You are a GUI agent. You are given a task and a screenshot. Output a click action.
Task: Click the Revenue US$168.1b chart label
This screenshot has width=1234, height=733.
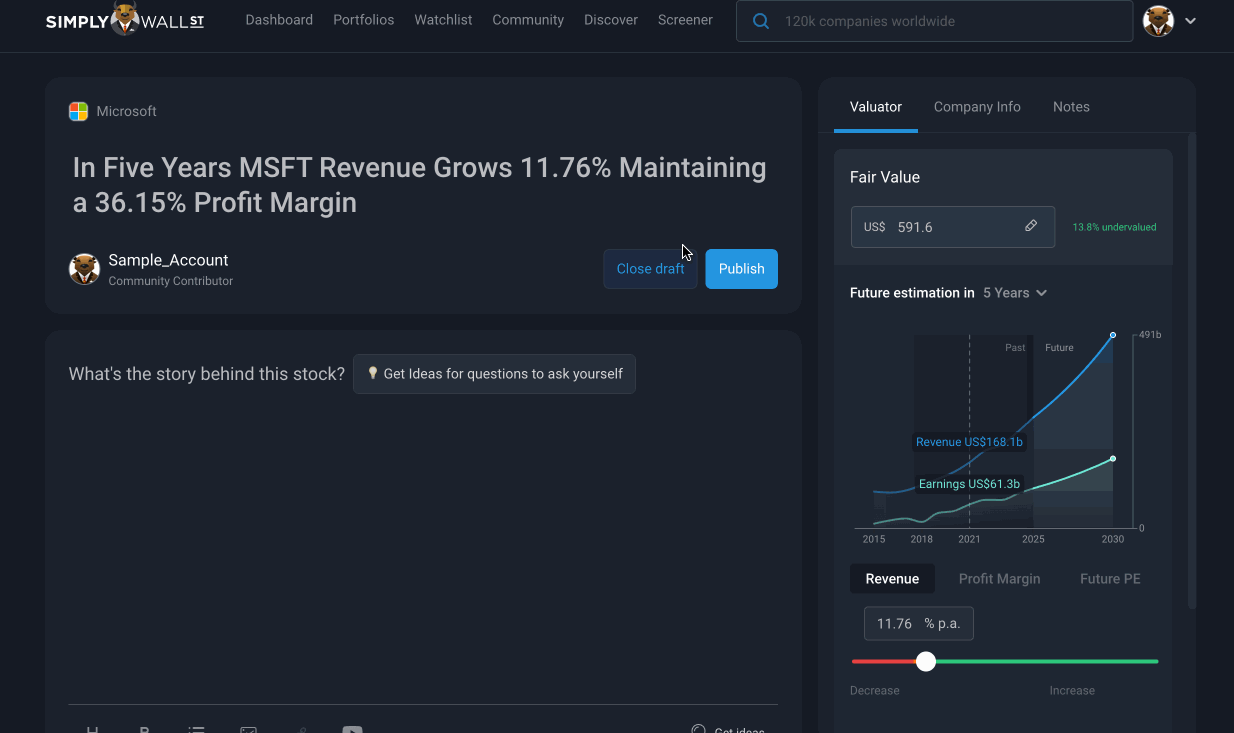tap(970, 442)
